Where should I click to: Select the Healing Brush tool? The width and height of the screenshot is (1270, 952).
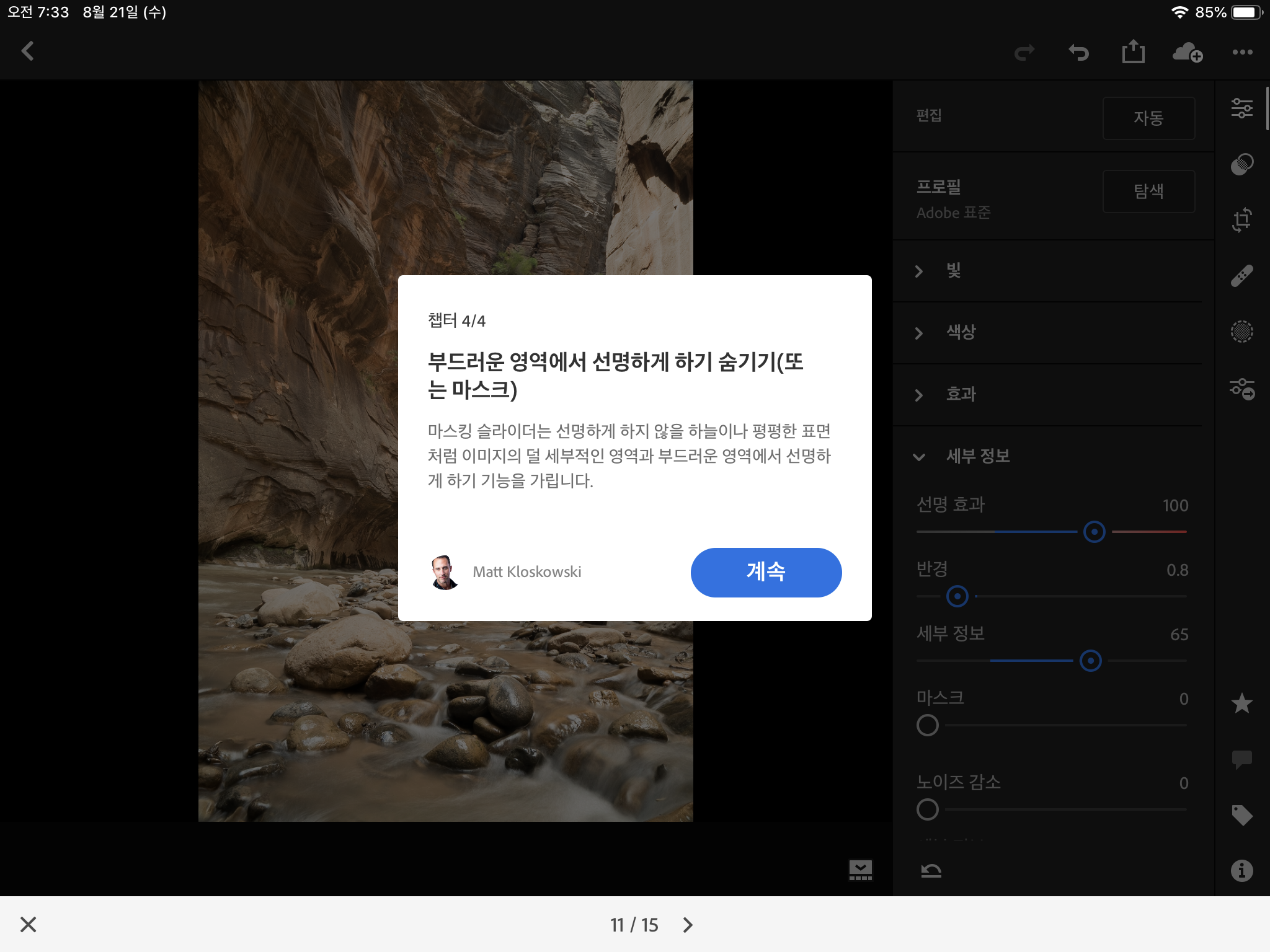(1243, 275)
